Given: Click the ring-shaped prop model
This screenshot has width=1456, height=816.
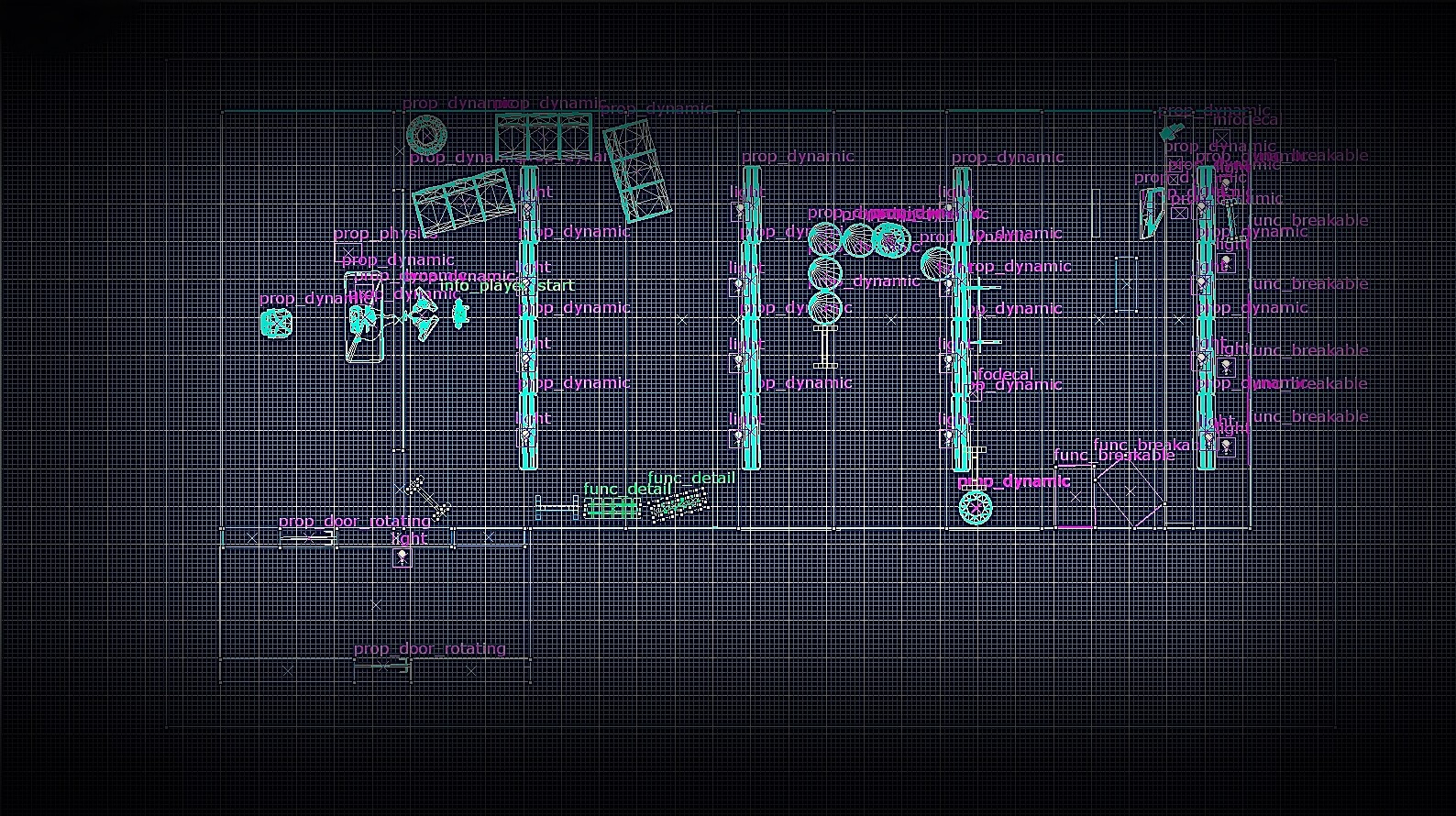Looking at the screenshot, I should click(x=425, y=135).
